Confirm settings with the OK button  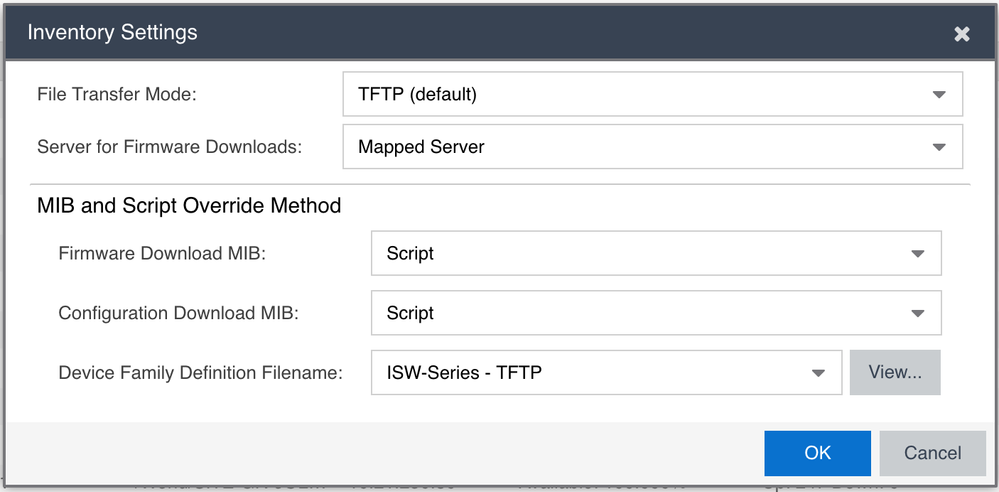click(x=817, y=453)
